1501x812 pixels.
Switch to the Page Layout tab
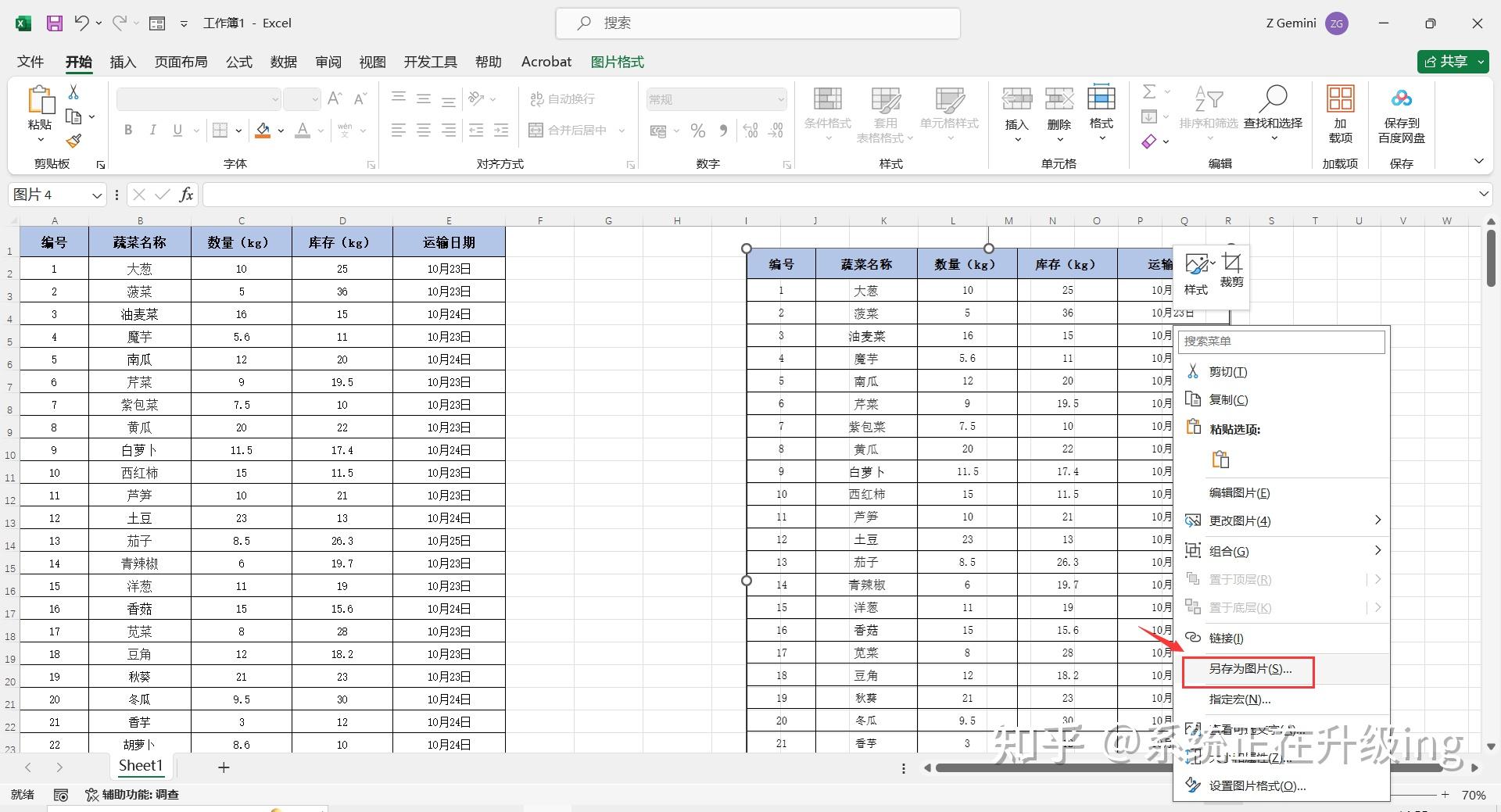tap(181, 62)
